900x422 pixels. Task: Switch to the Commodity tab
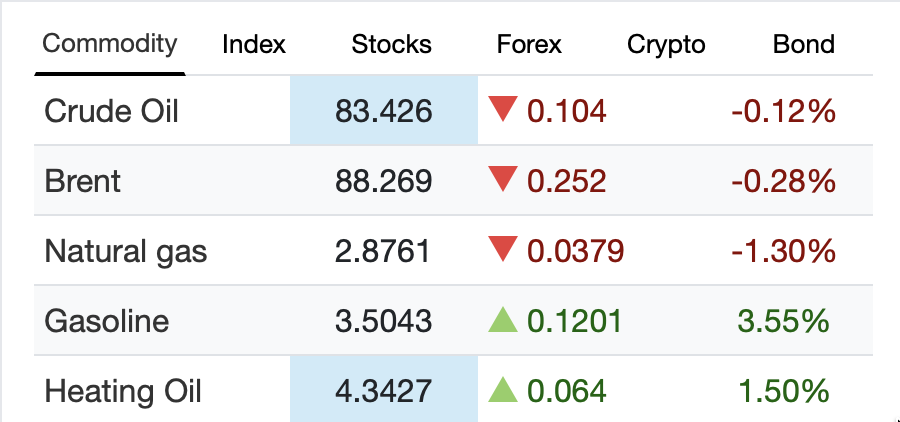110,44
